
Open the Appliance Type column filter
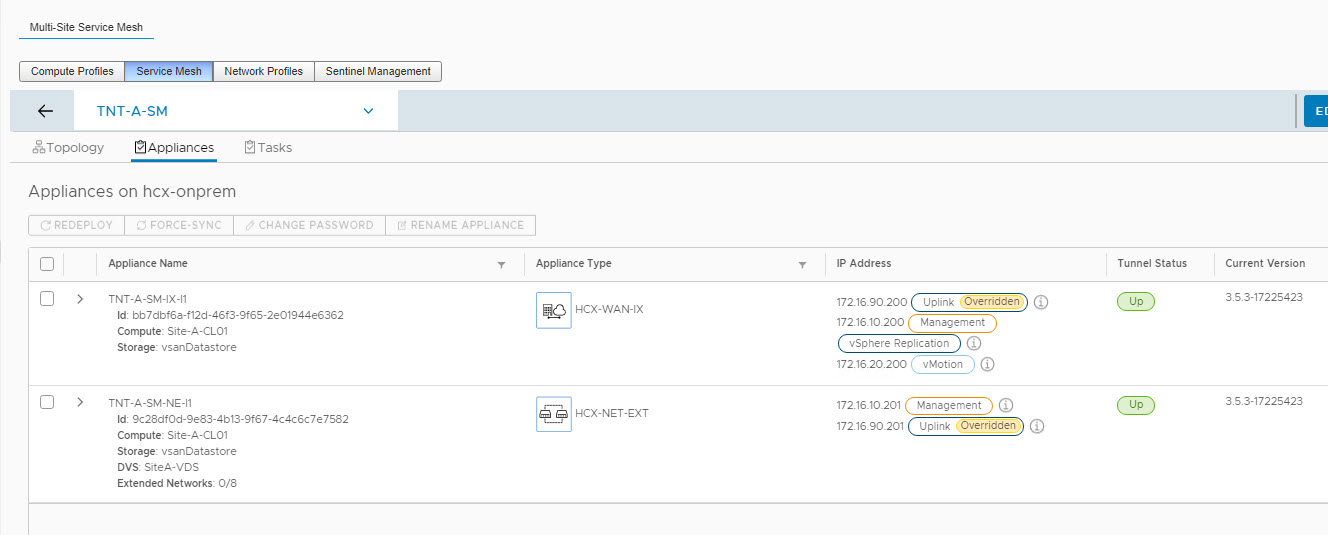[802, 265]
